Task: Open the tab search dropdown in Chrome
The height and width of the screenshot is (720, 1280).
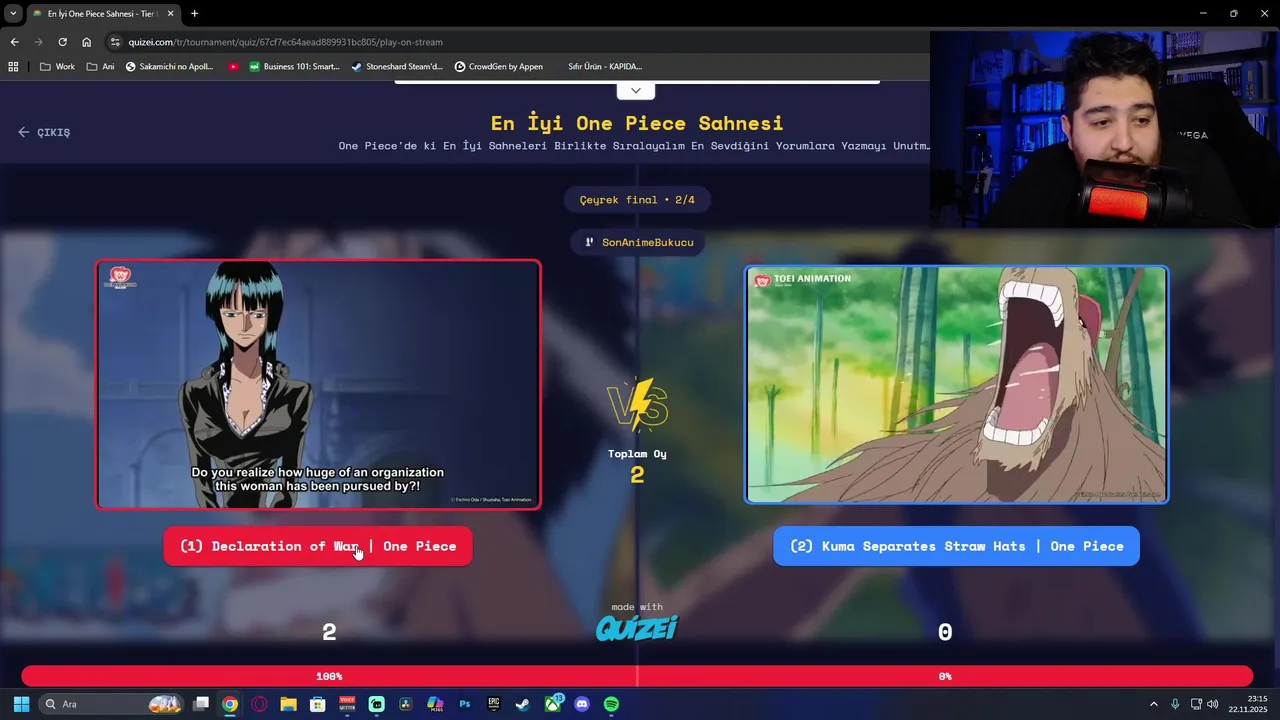Action: [x=13, y=13]
